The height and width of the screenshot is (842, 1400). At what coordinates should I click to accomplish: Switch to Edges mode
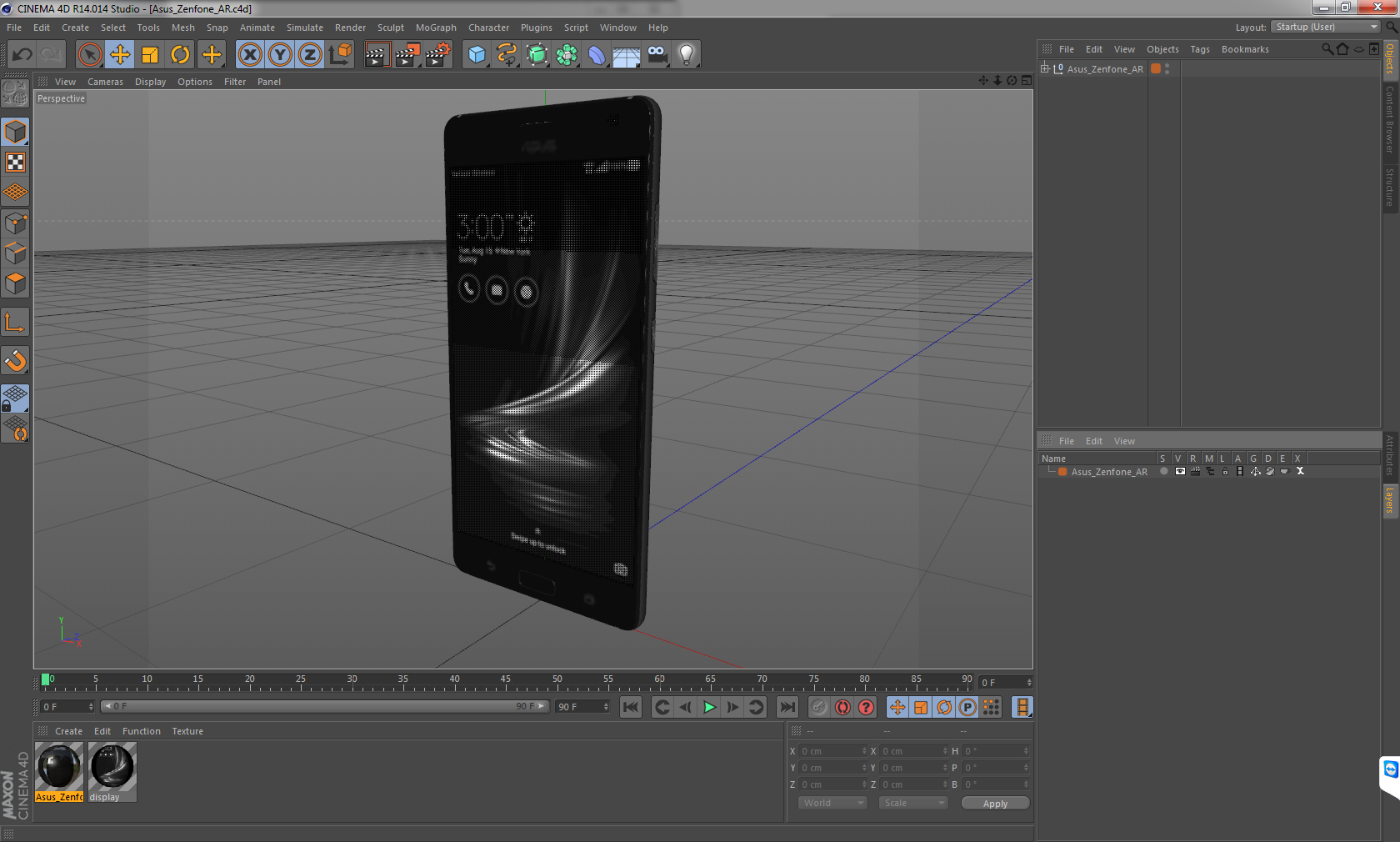tap(15, 253)
